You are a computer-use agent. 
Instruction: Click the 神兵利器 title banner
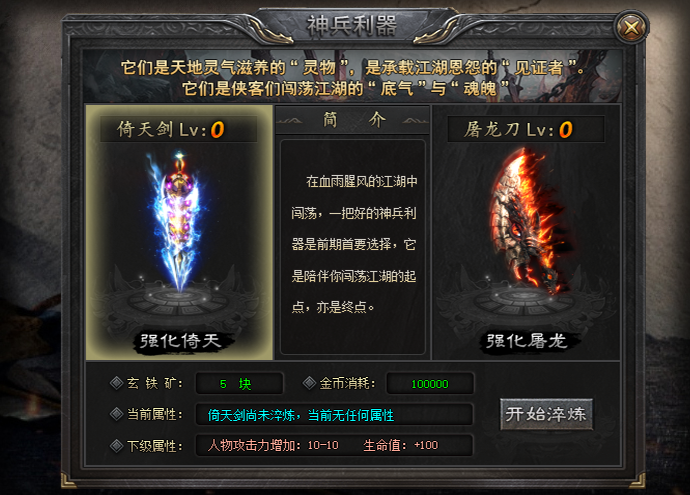click(x=352, y=26)
